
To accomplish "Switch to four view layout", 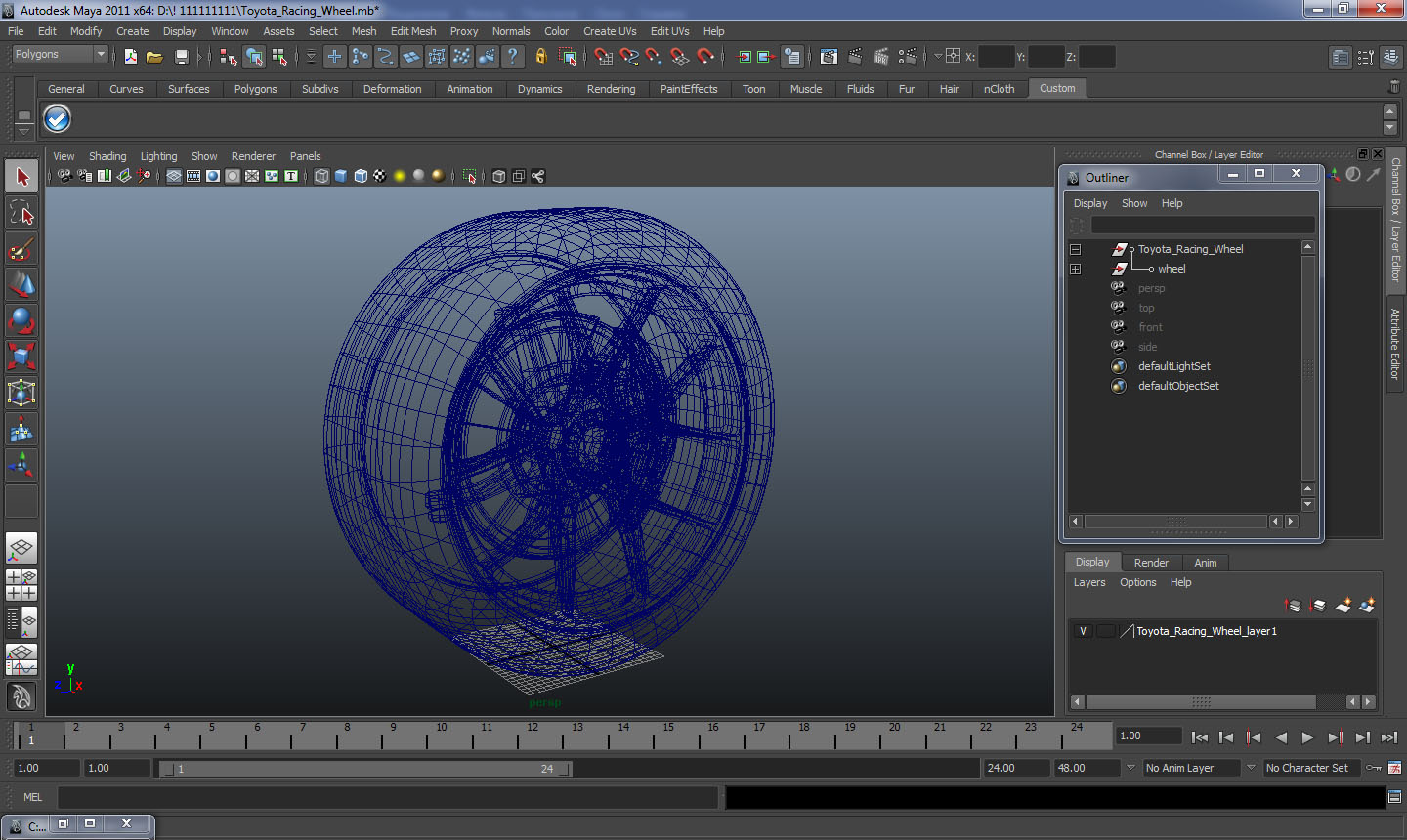I will point(21,584).
